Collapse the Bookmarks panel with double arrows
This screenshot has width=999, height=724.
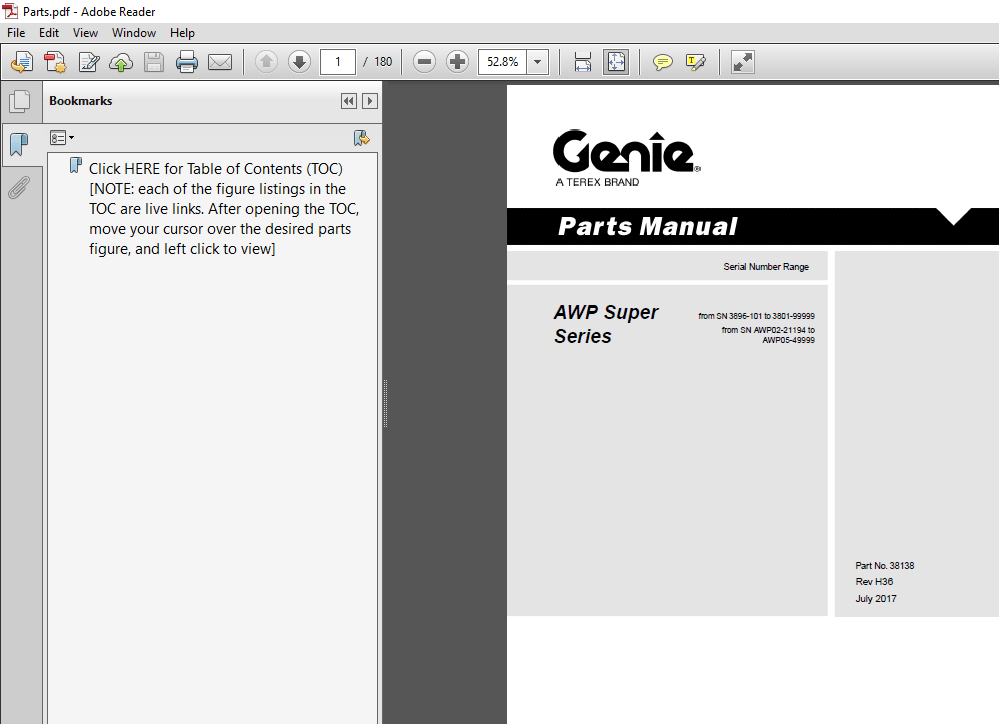pyautogui.click(x=348, y=101)
